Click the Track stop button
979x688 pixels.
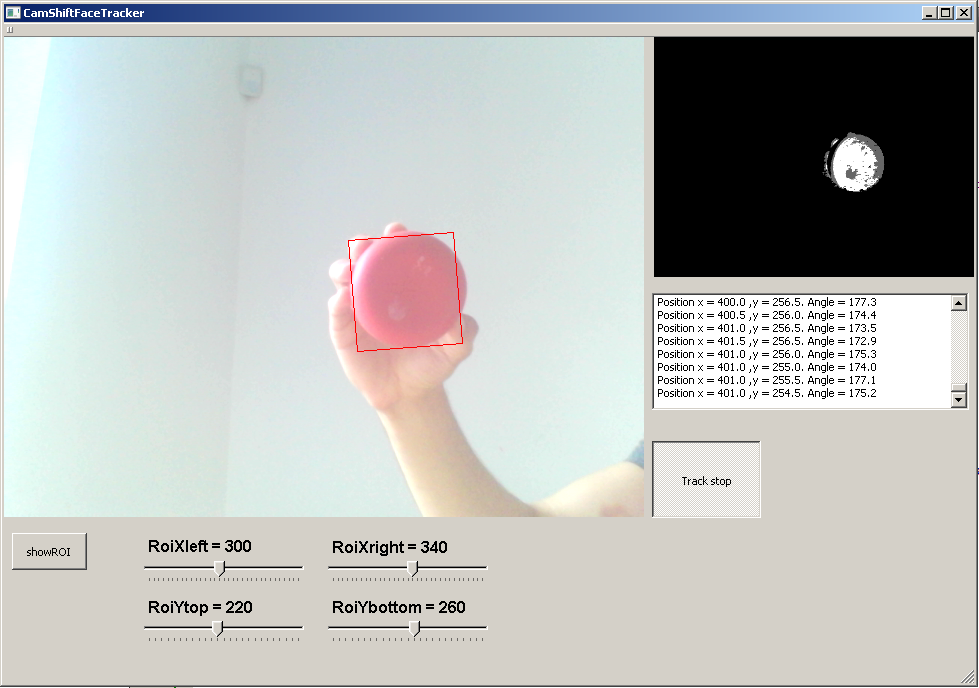point(706,479)
